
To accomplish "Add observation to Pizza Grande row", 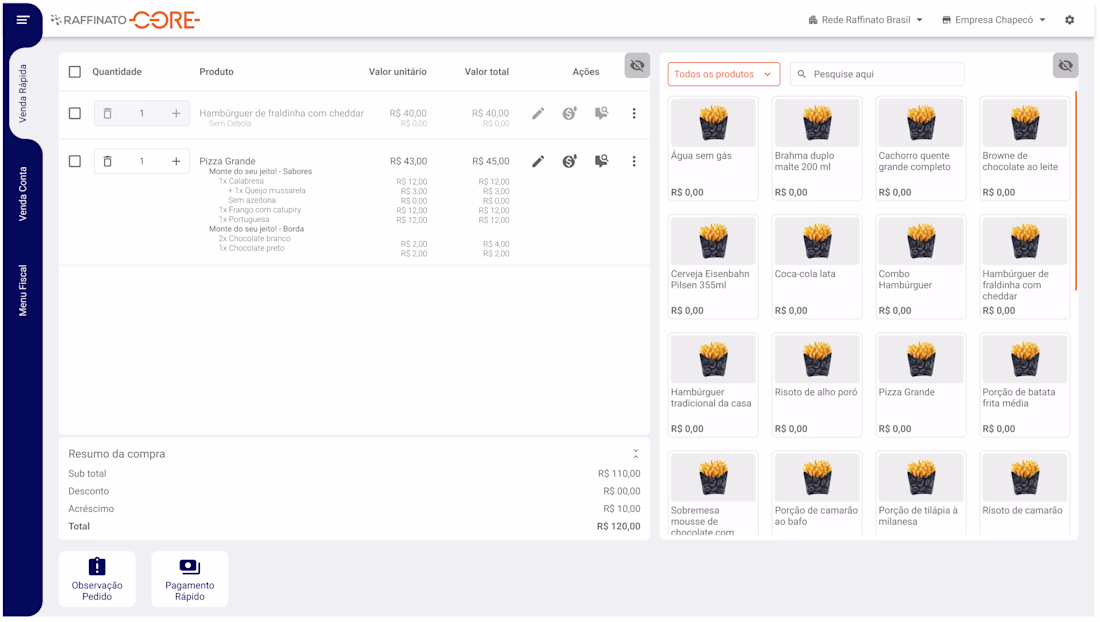I will [601, 161].
